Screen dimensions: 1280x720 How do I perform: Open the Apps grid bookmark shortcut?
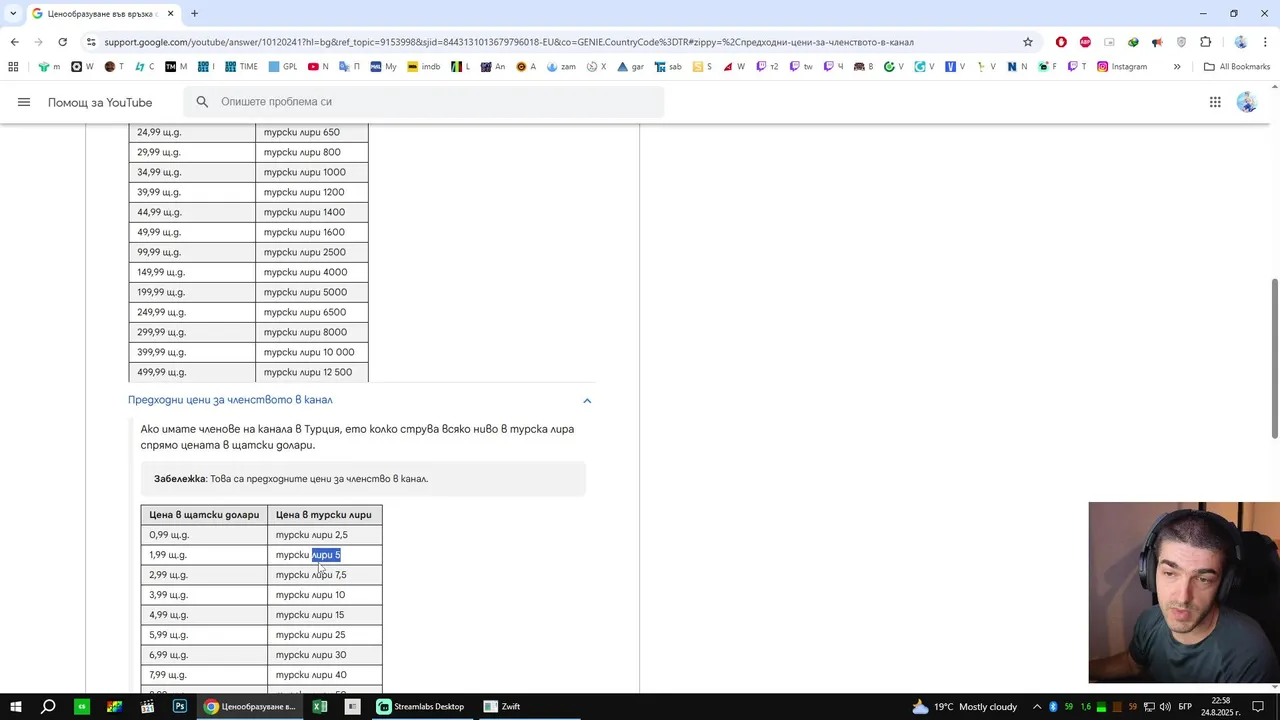[x=13, y=67]
